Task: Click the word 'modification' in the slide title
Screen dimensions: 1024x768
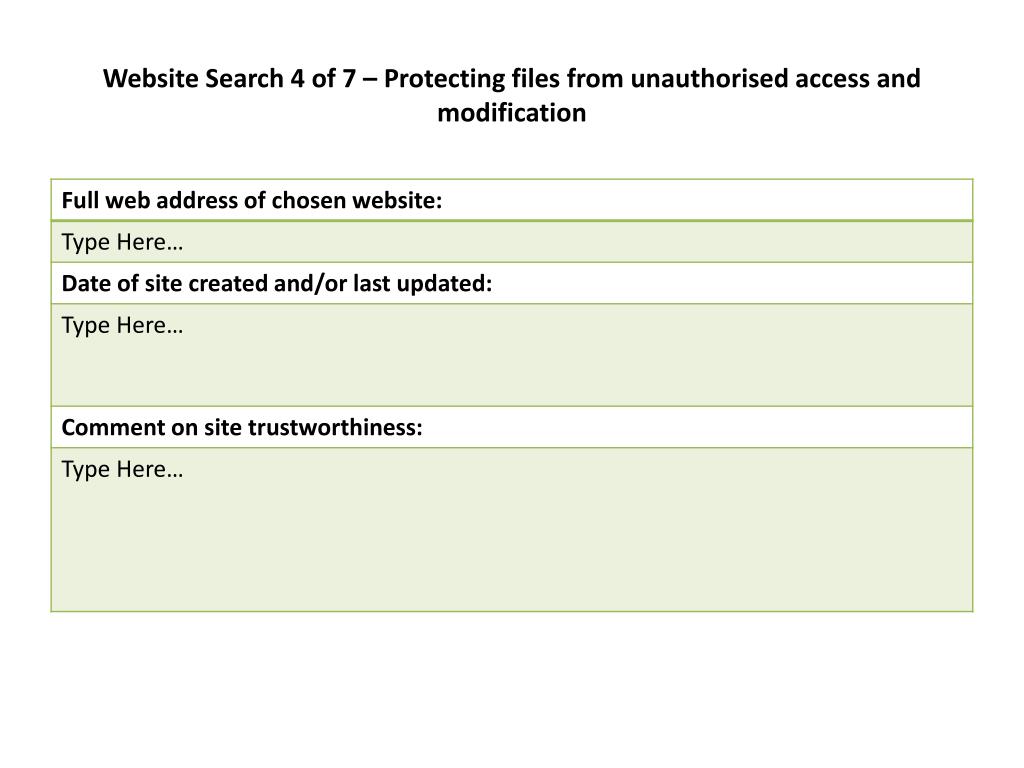Action: pos(511,113)
